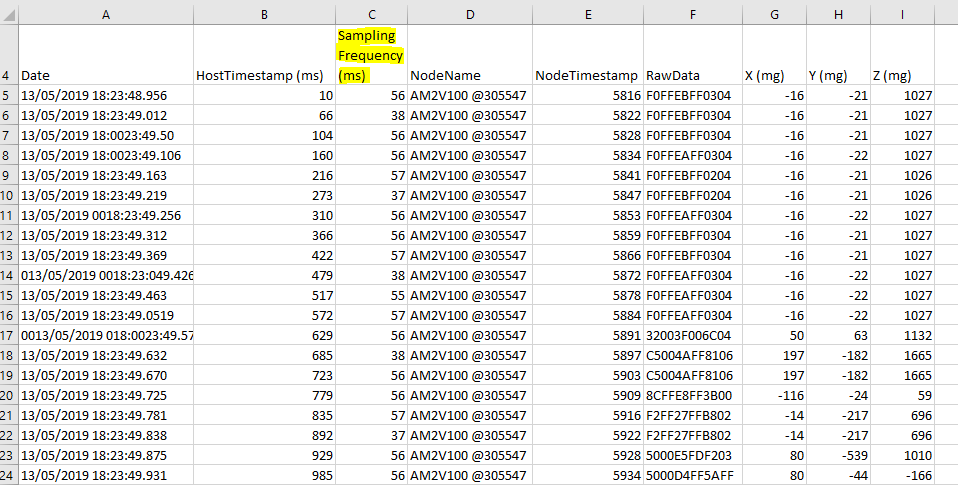Click the select-all corner triangle
Image resolution: width=958 pixels, height=485 pixels.
pos(9,16)
